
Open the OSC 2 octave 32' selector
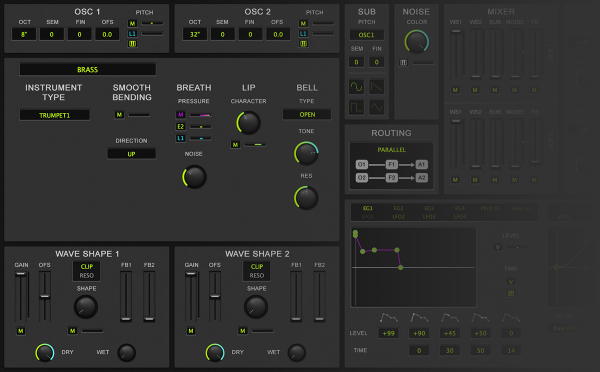(195, 34)
